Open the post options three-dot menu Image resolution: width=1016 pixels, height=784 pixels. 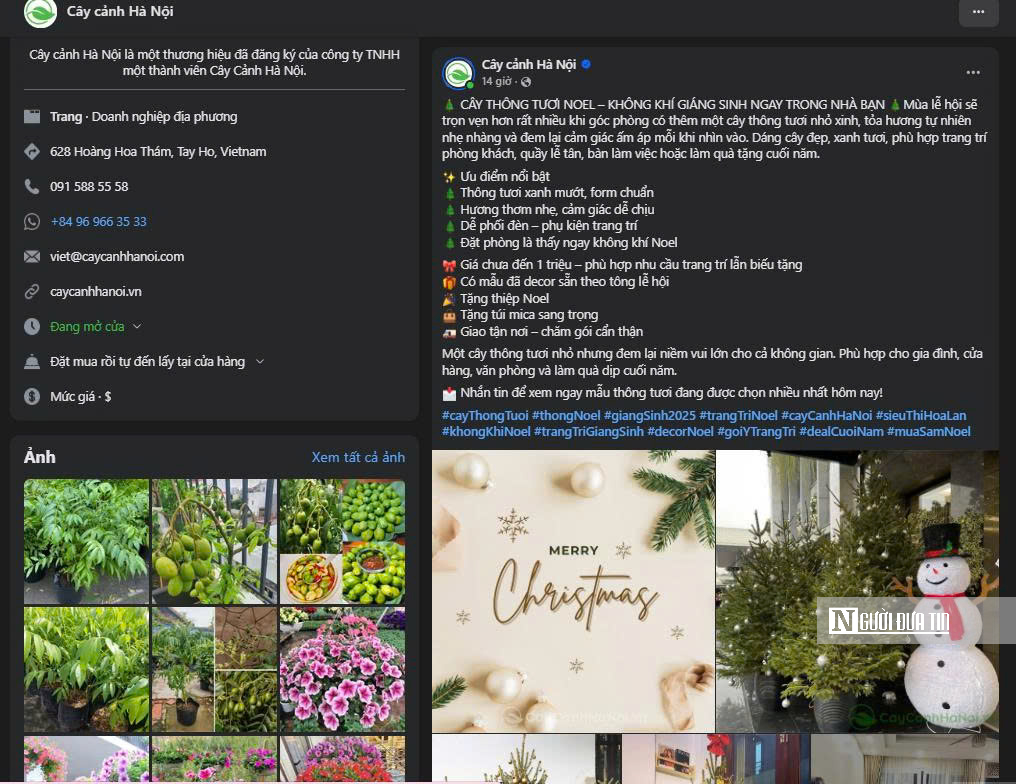(x=973, y=73)
